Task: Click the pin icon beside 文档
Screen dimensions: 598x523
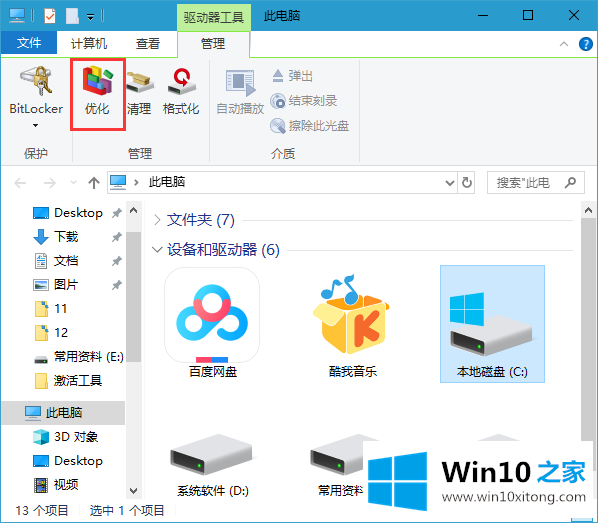Action: [x=116, y=261]
